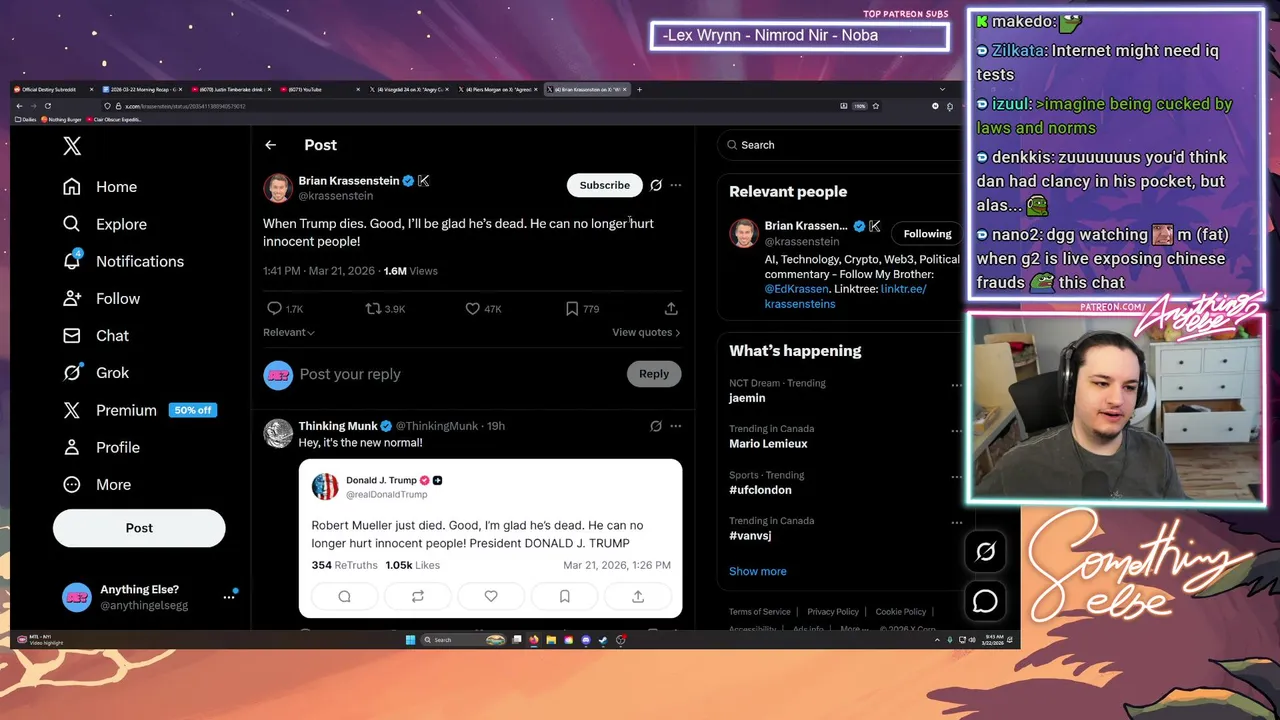Open Privacy Policy footer link

[833, 612]
